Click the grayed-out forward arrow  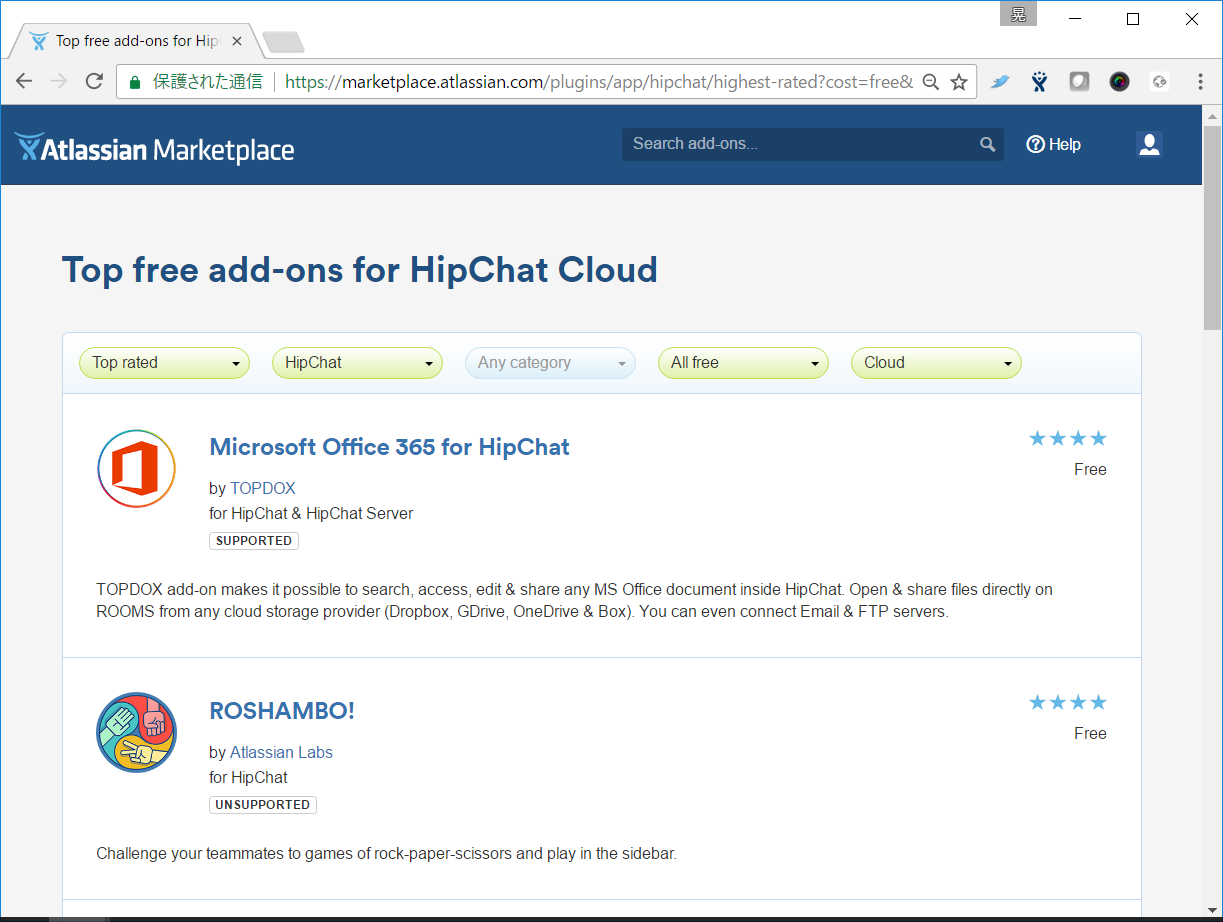[59, 82]
